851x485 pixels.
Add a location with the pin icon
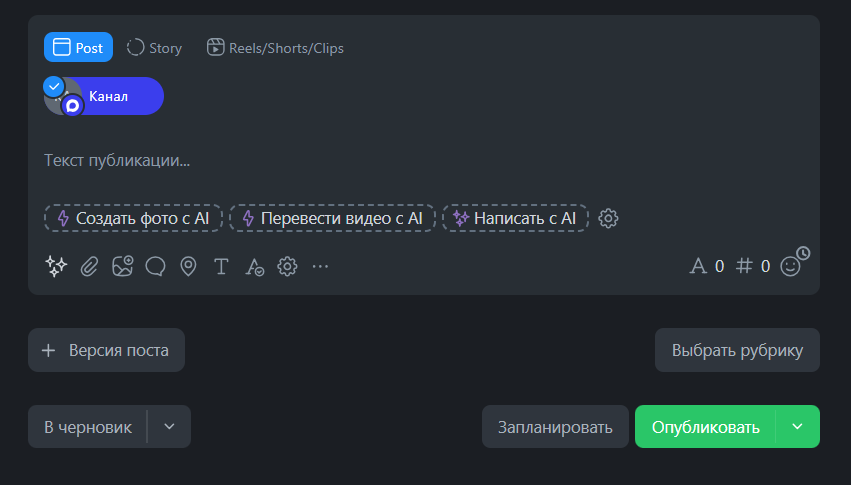[188, 266]
